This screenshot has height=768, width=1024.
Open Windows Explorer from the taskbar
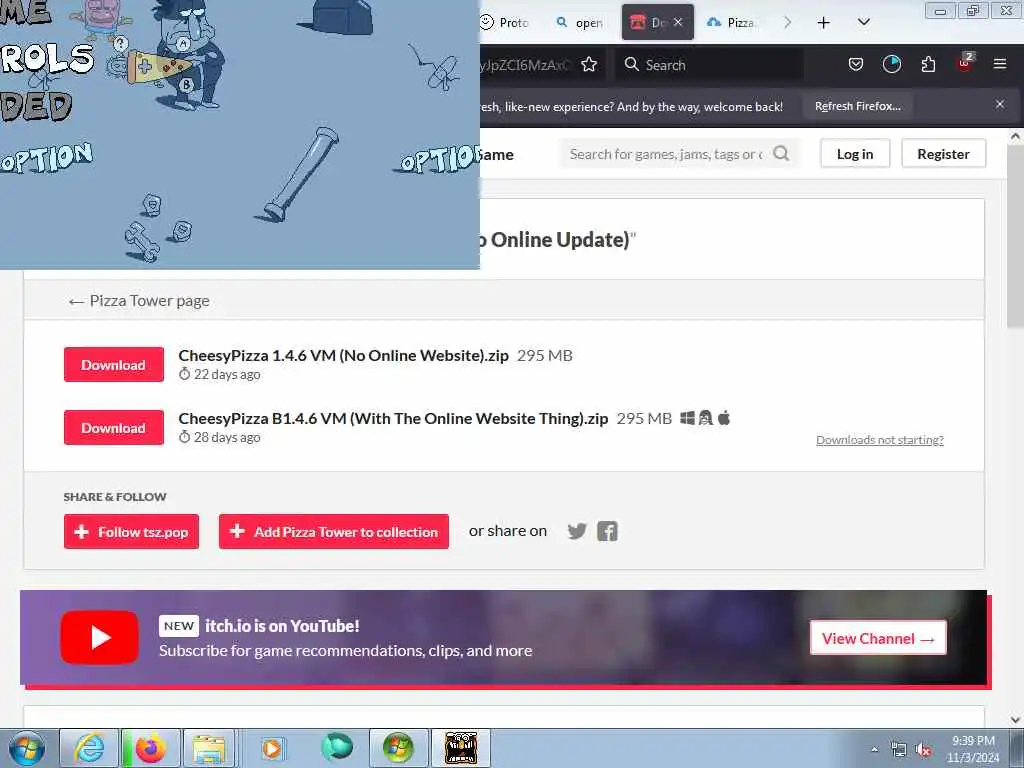tap(208, 748)
